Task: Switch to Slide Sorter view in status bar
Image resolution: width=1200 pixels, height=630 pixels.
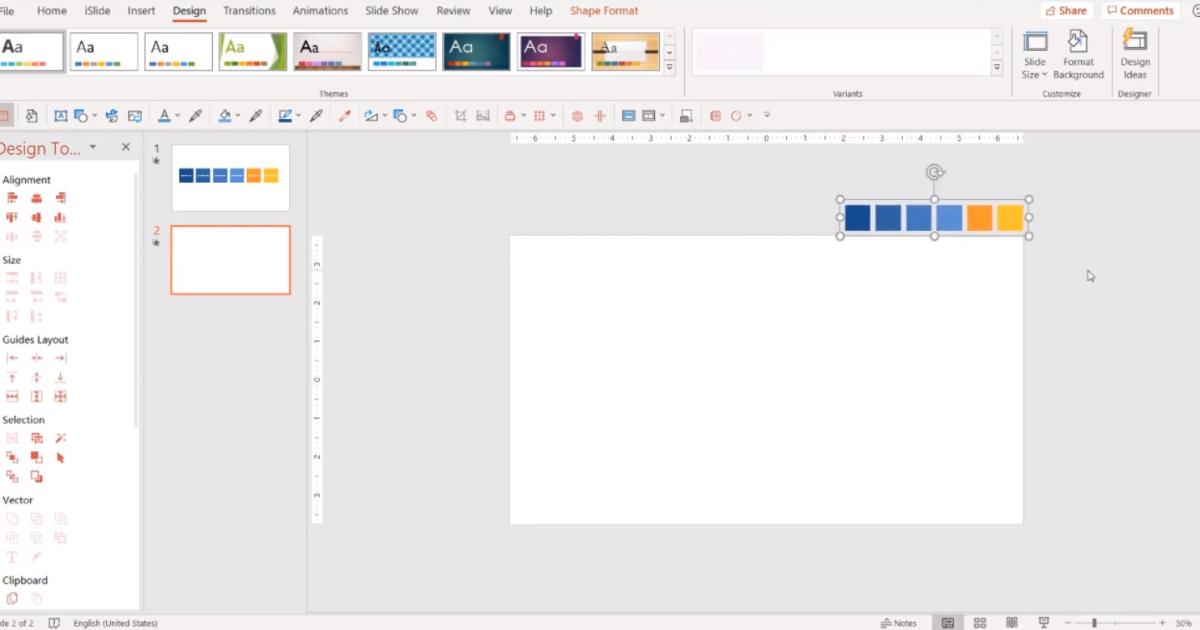Action: [982, 621]
